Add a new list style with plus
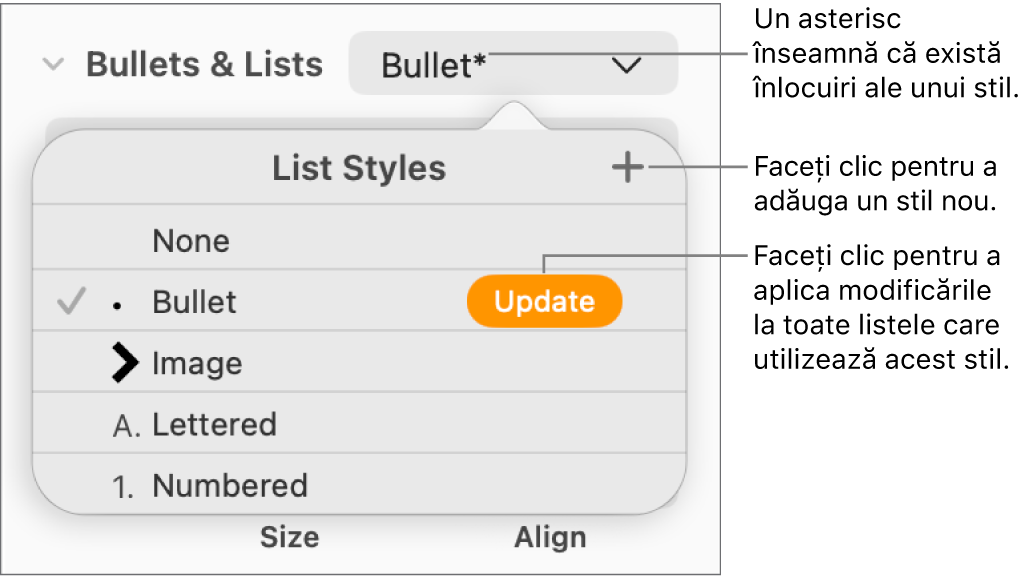 tap(627, 169)
